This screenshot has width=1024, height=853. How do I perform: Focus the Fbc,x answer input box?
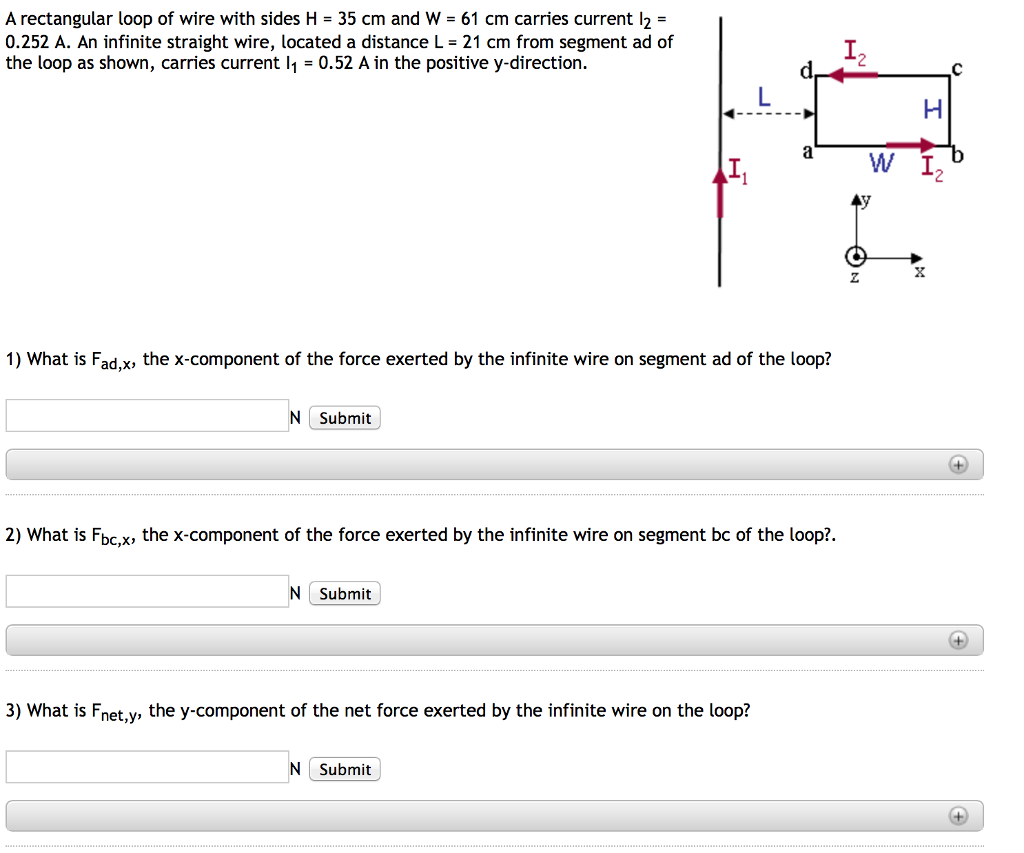point(147,592)
